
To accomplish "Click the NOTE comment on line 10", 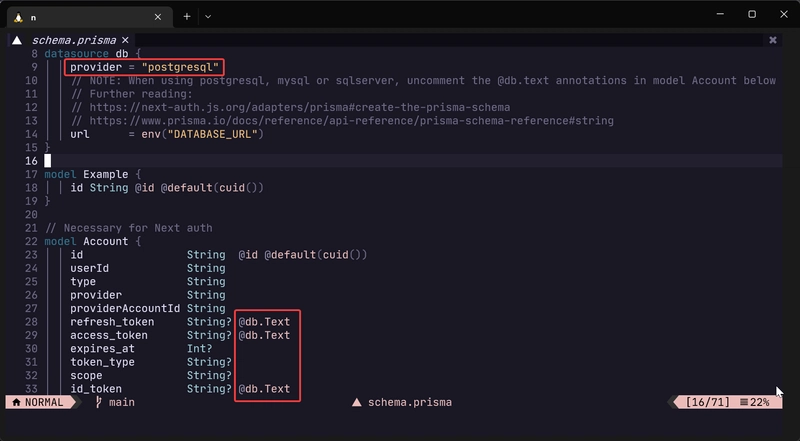I will click(423, 80).
